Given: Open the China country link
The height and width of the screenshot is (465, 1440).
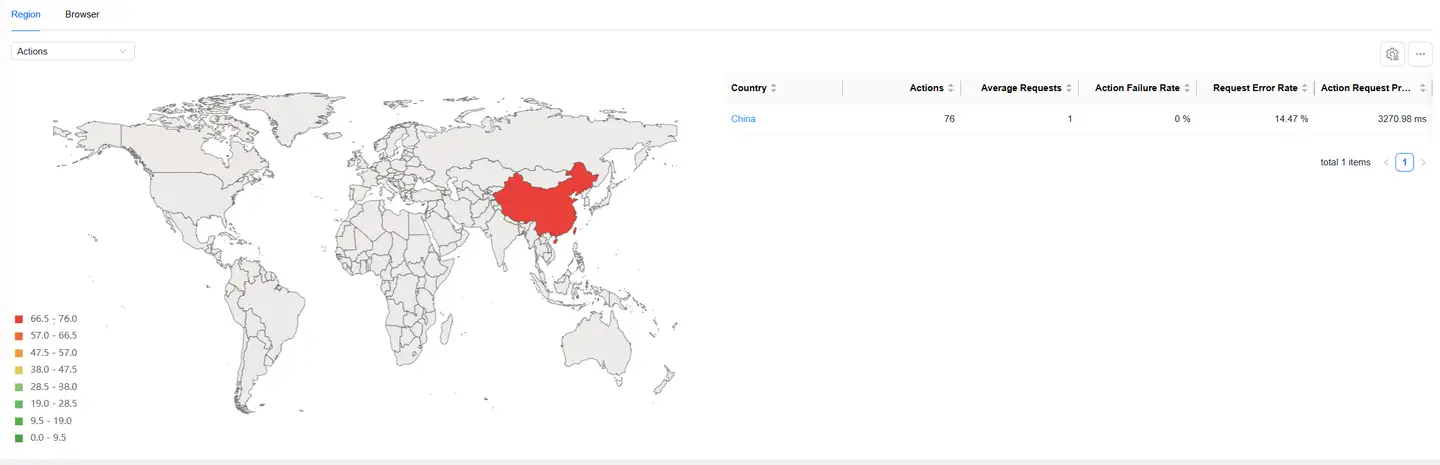Looking at the screenshot, I should tap(743, 119).
